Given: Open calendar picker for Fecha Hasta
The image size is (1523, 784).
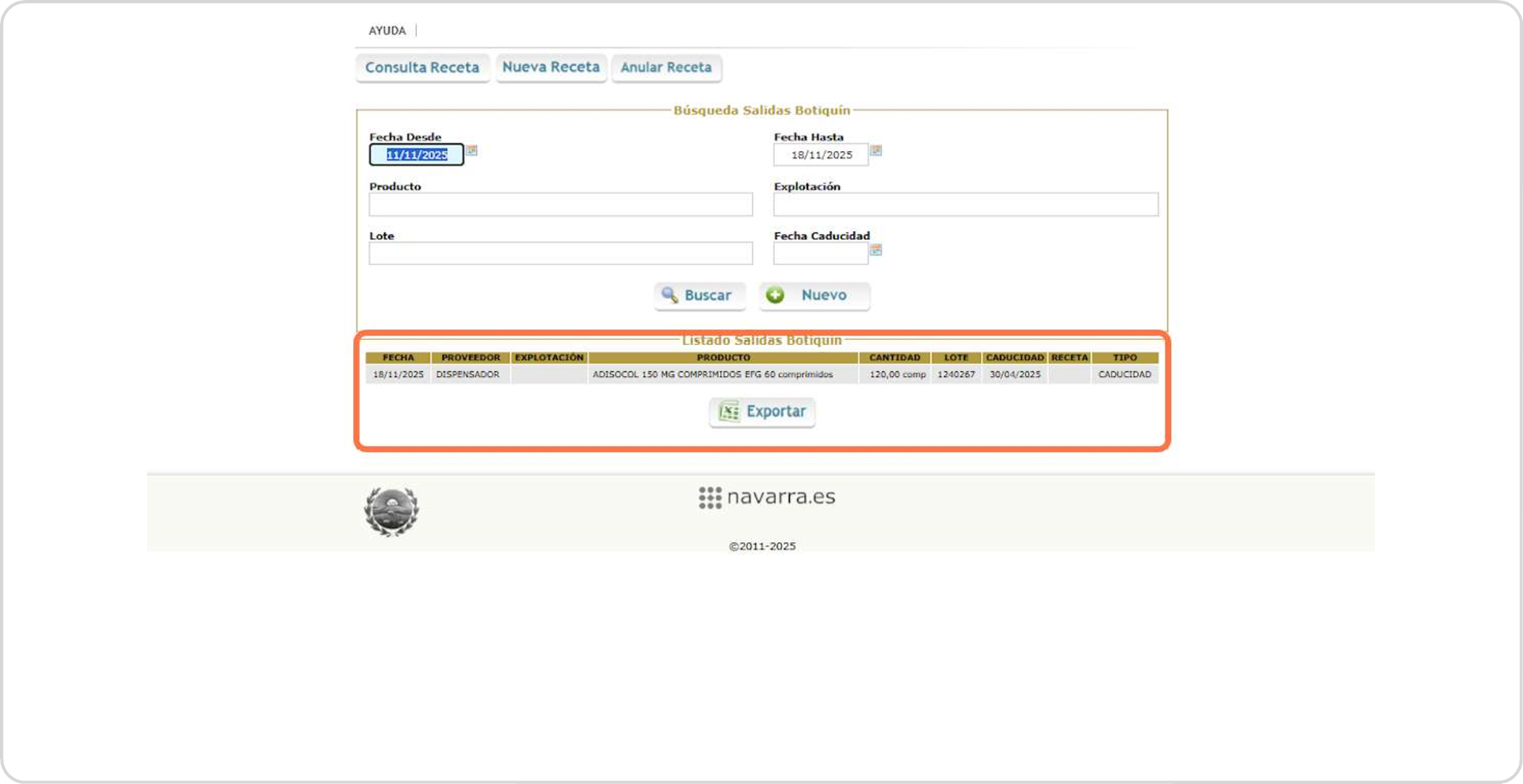Looking at the screenshot, I should point(876,150).
